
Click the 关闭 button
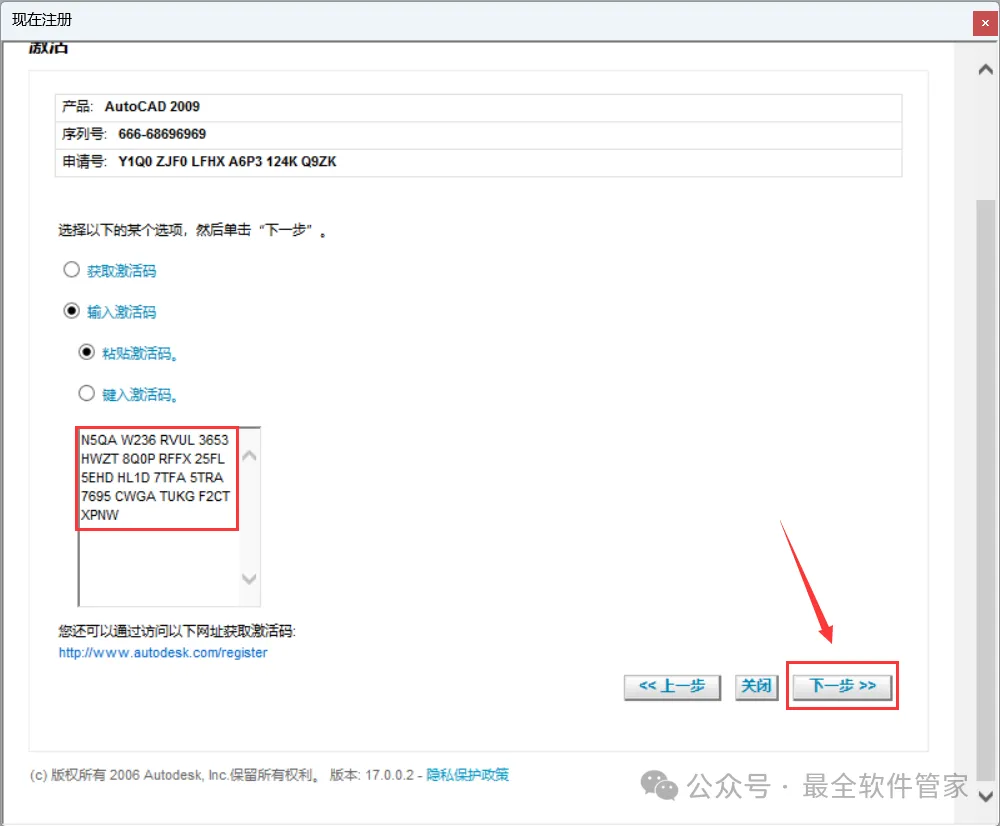pos(756,687)
